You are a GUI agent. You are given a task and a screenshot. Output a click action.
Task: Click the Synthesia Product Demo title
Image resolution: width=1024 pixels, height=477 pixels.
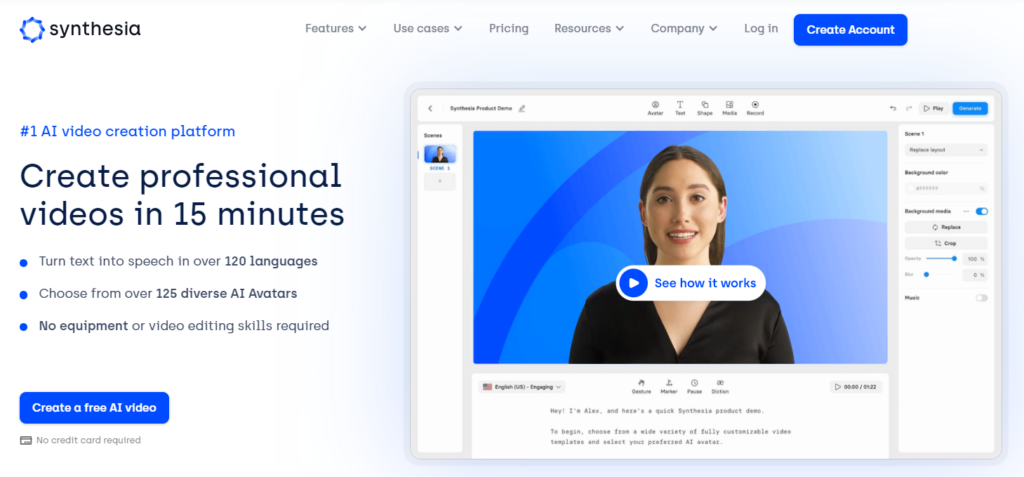pyautogui.click(x=481, y=108)
